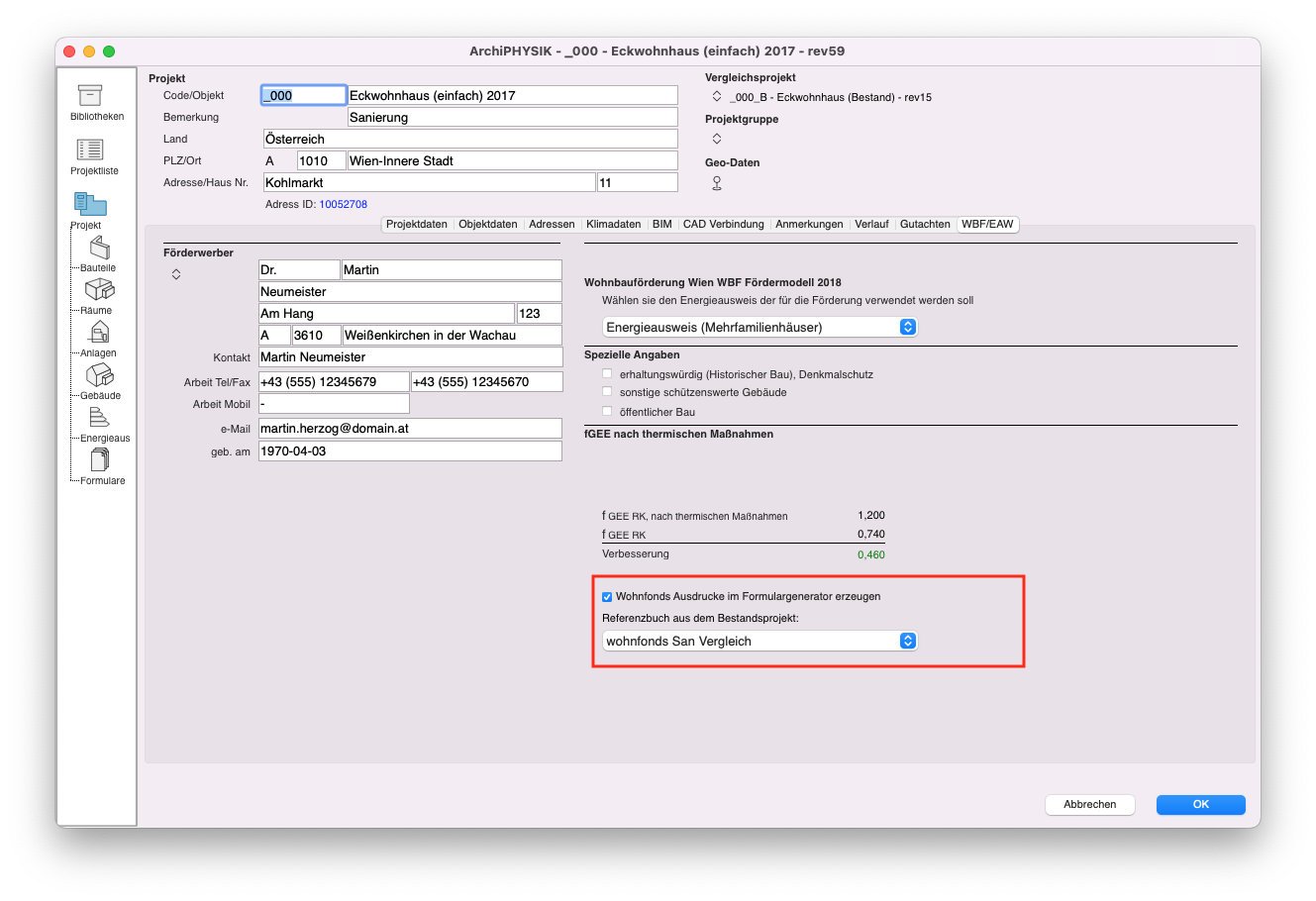Click the birth date field '1970-04-03'

410,450
